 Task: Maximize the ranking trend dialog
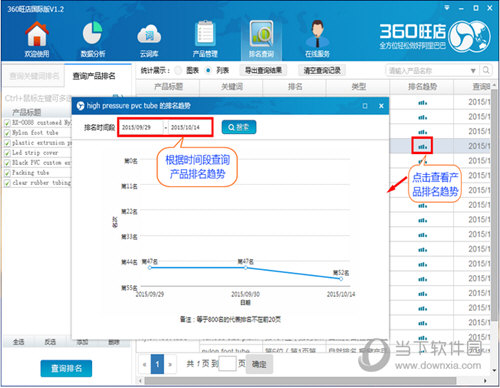365,106
